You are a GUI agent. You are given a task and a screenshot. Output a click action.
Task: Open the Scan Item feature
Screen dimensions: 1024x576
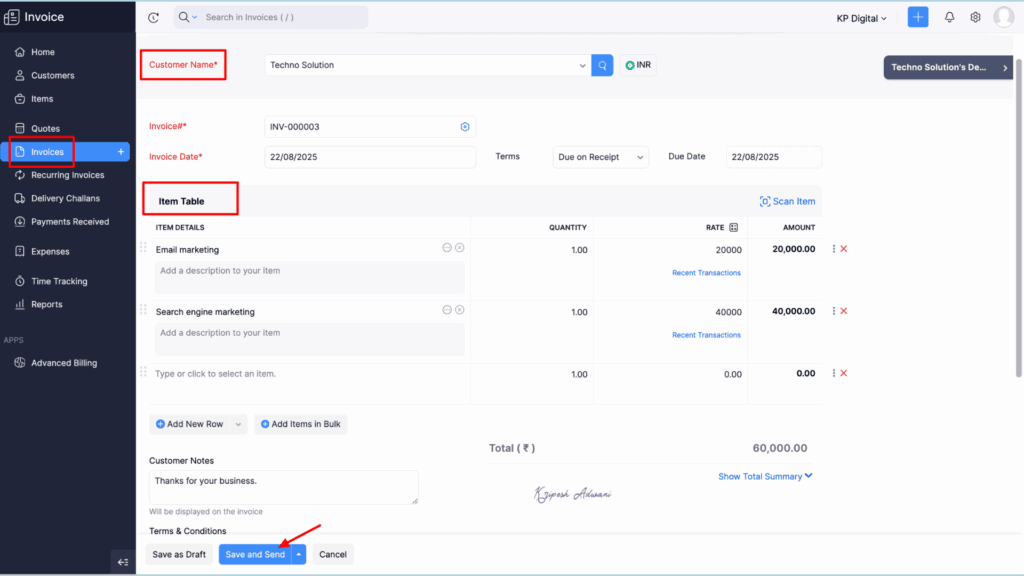[787, 201]
